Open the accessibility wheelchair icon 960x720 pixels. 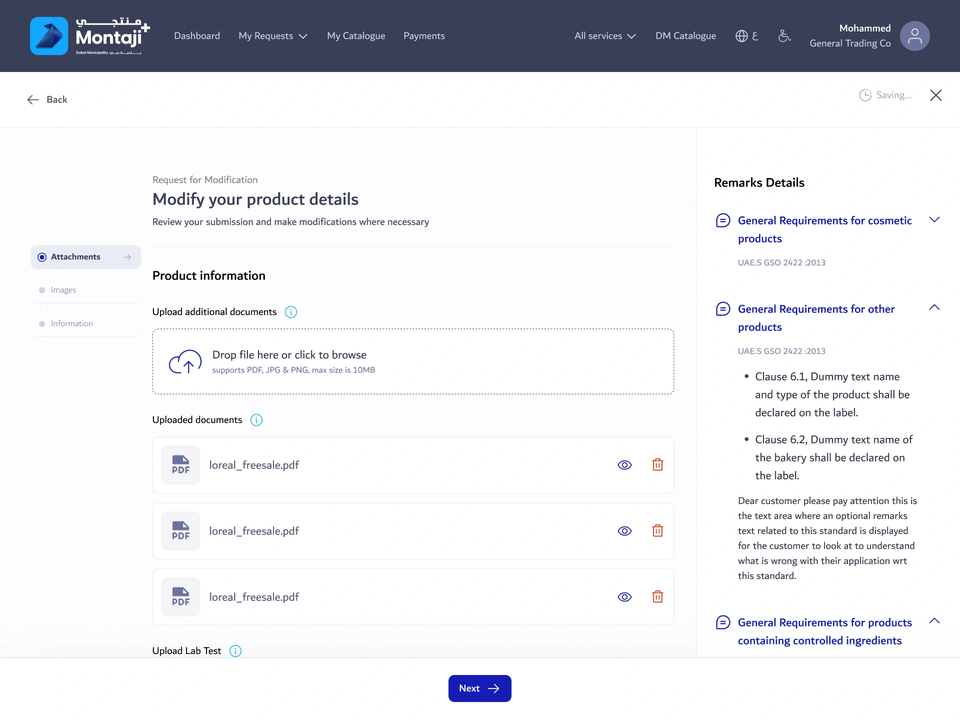pyautogui.click(x=784, y=36)
